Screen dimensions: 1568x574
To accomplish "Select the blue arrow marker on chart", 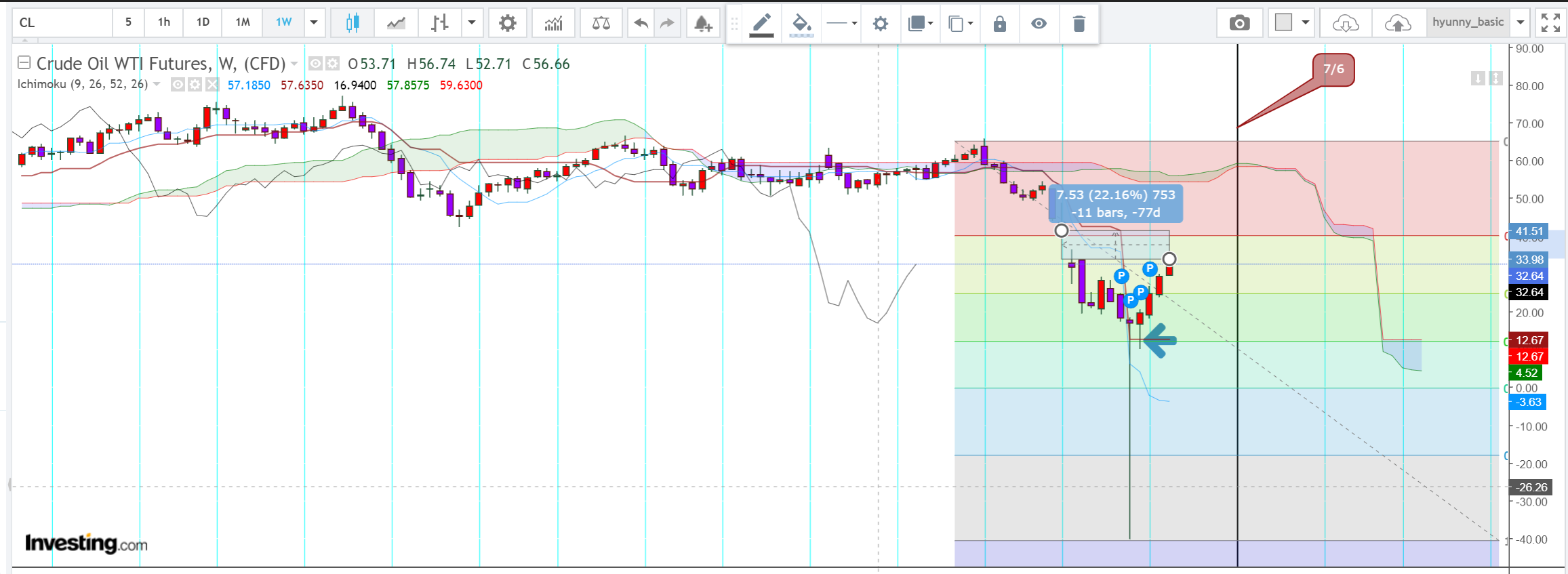I will (1159, 340).
